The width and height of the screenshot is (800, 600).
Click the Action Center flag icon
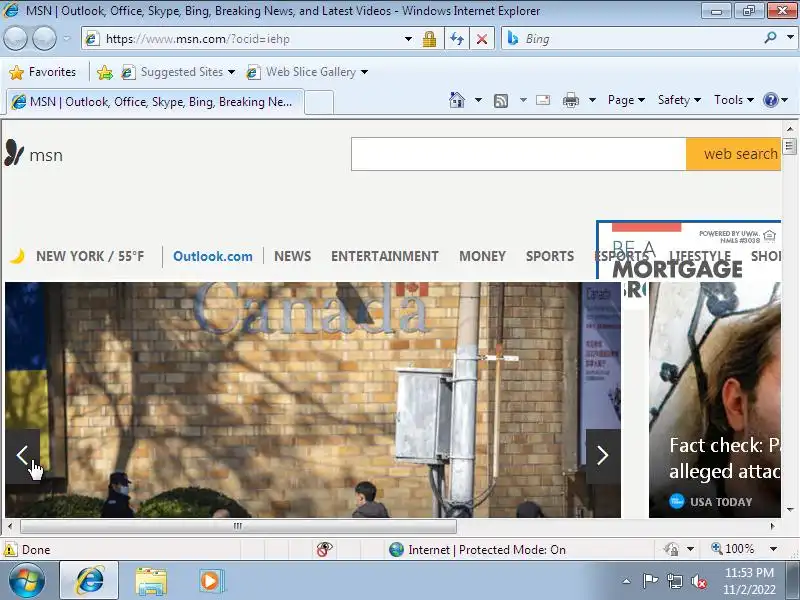(649, 581)
